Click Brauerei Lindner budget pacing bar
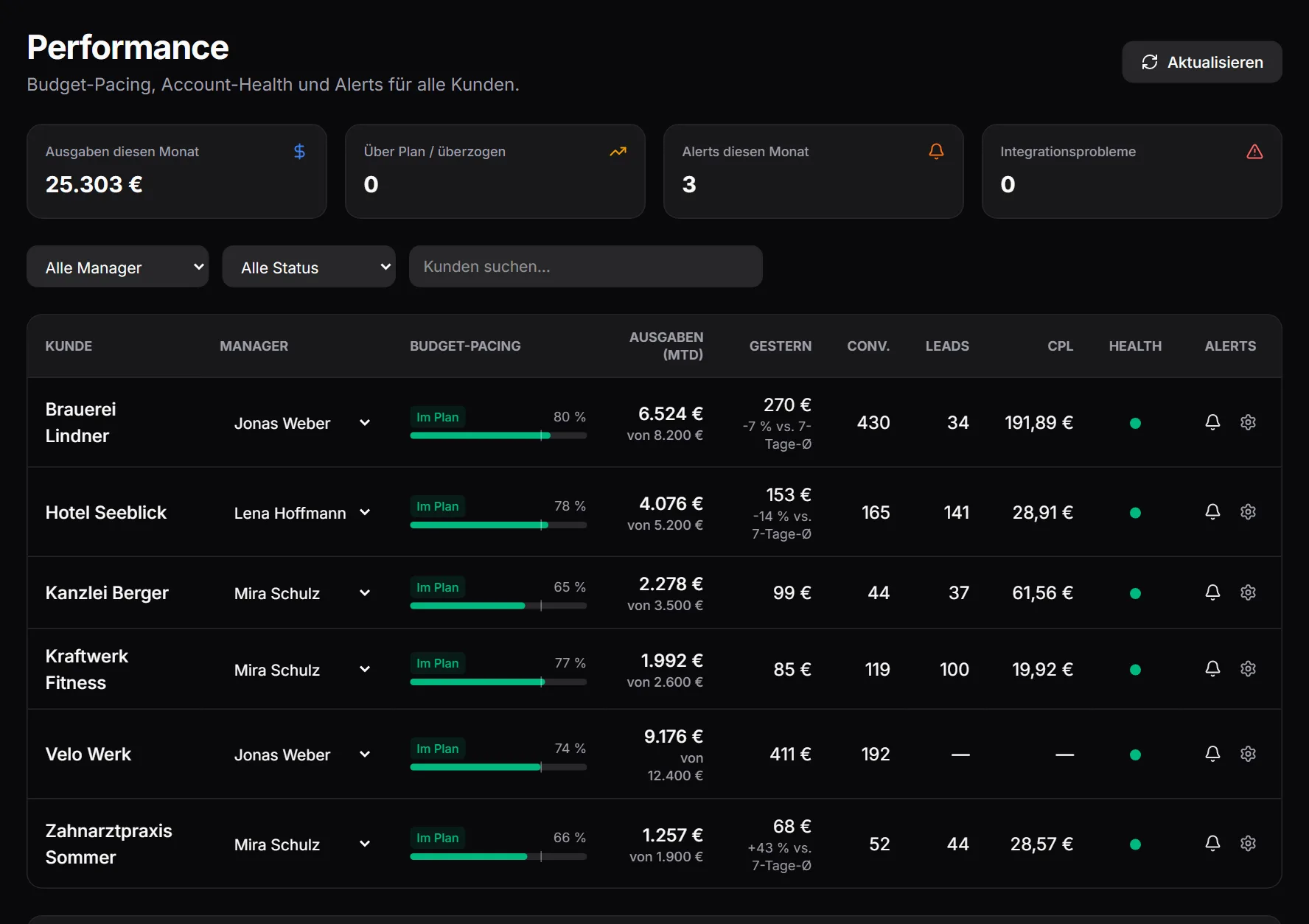 [x=498, y=435]
